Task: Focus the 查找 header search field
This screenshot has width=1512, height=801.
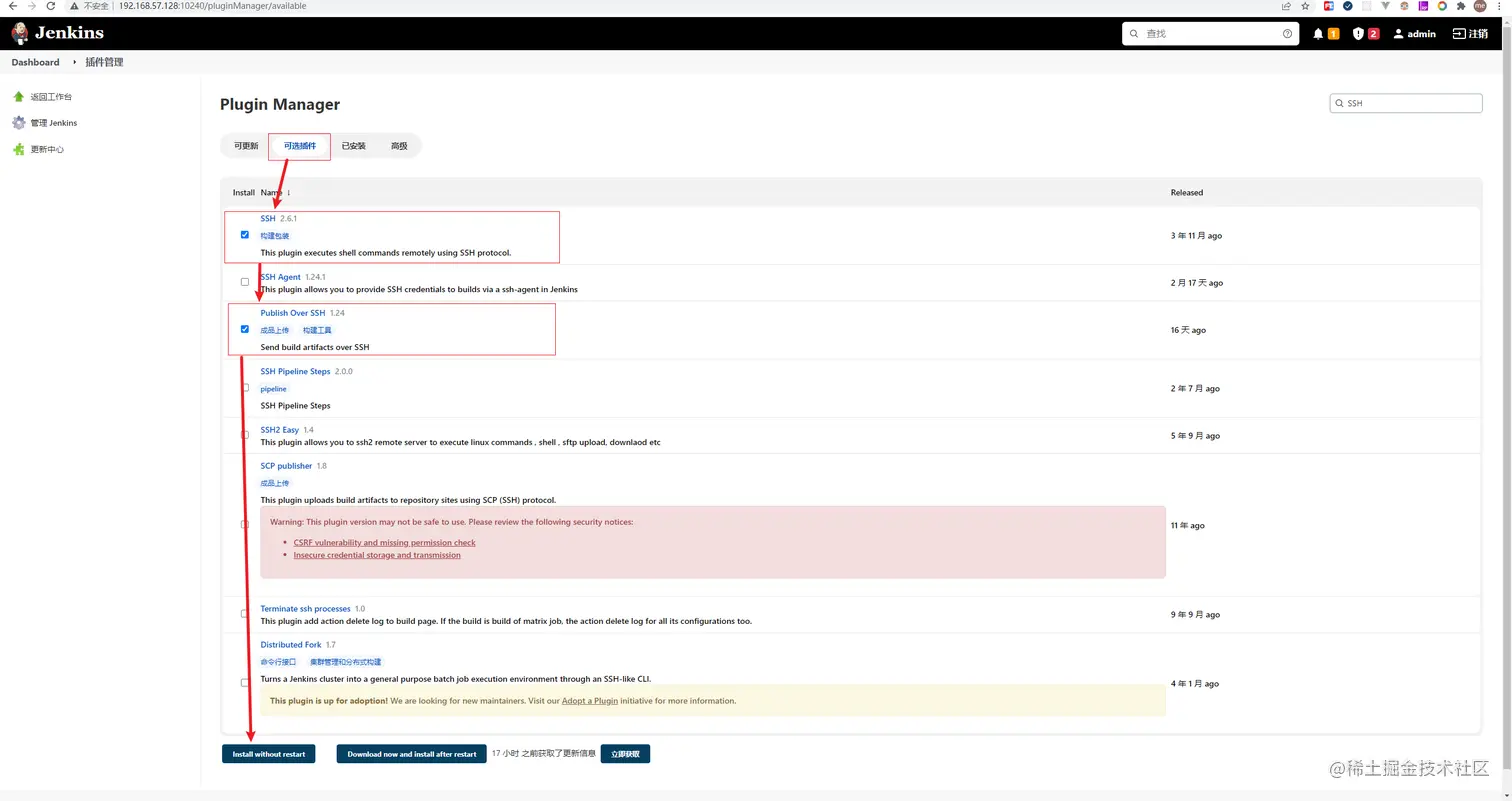Action: [1211, 34]
